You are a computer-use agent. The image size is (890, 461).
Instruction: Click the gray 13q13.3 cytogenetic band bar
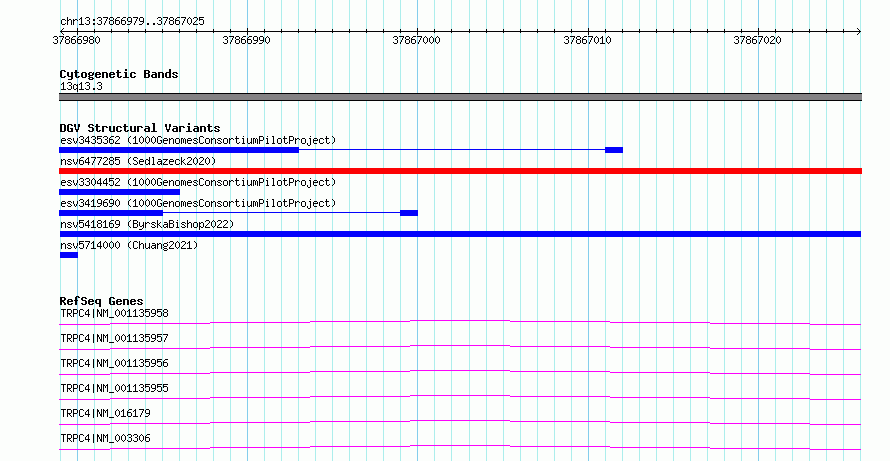460,97
